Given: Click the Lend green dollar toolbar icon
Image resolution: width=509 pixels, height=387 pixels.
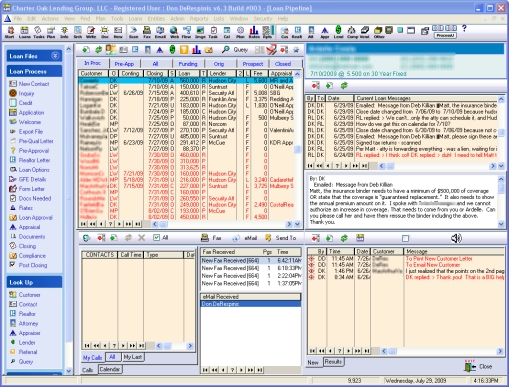Looking at the screenshot, I should [x=338, y=32].
